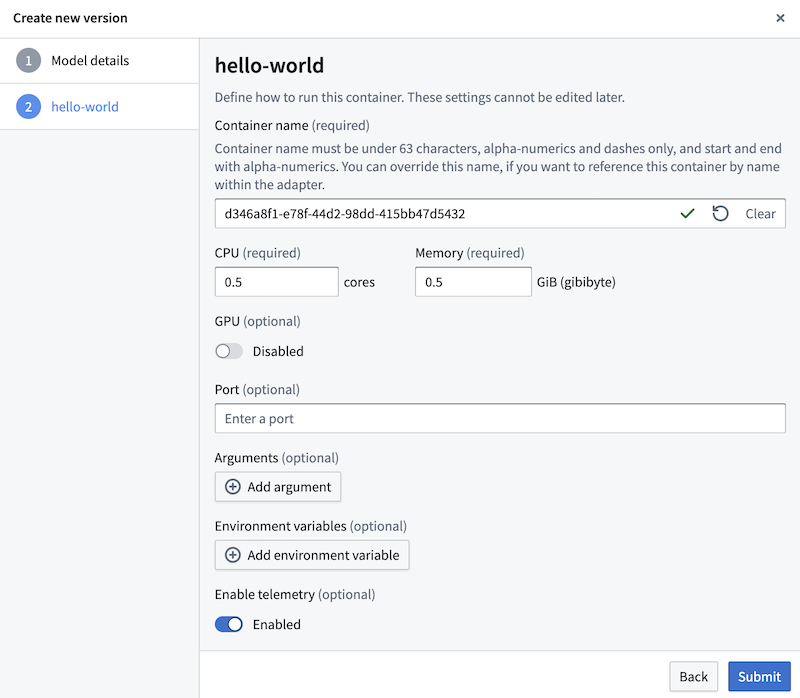Screen dimensions: 800x698
Task: Add argument to the container
Action: click(x=278, y=487)
